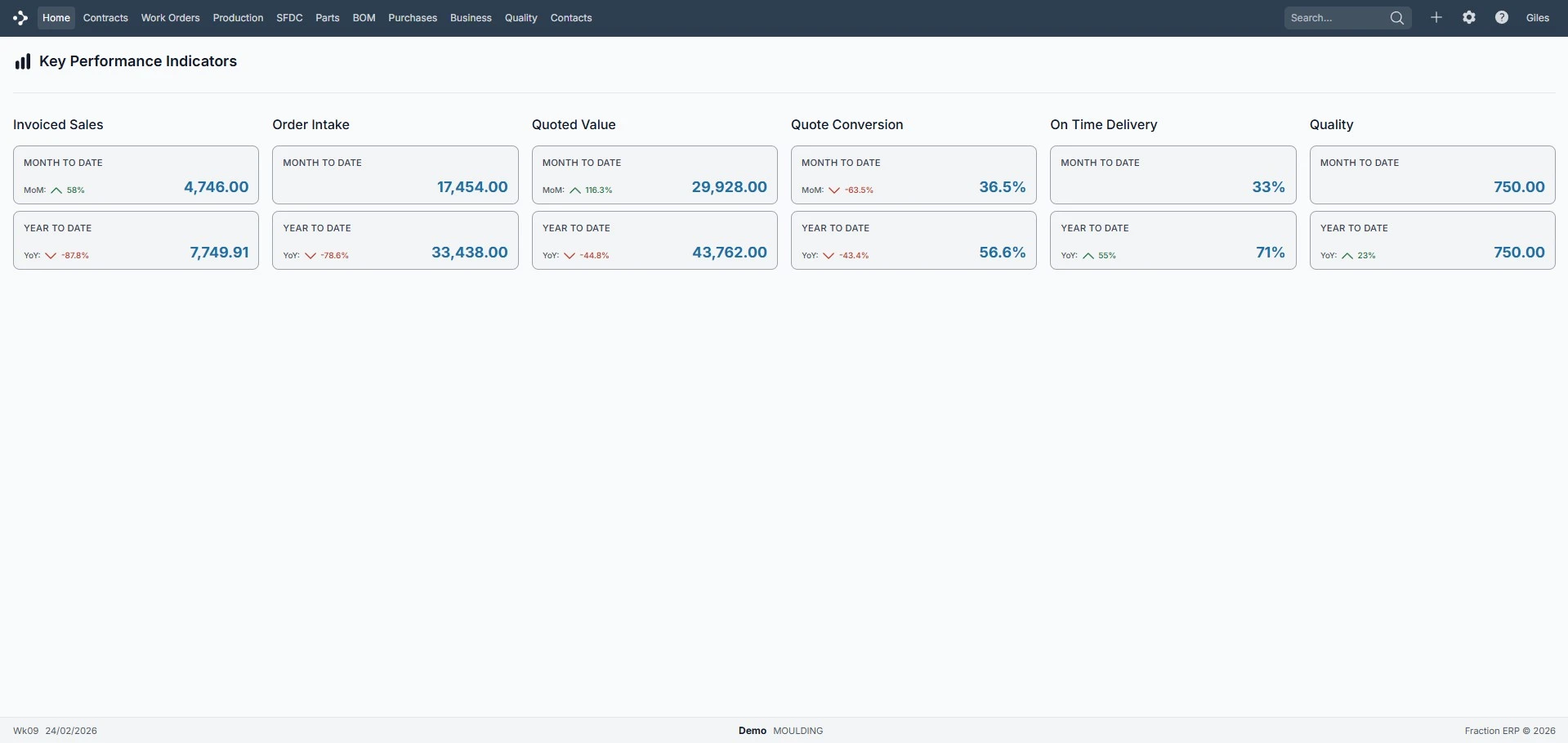Click the downward YoY arrow on Order Intake
1568x743 pixels.
[x=310, y=255]
